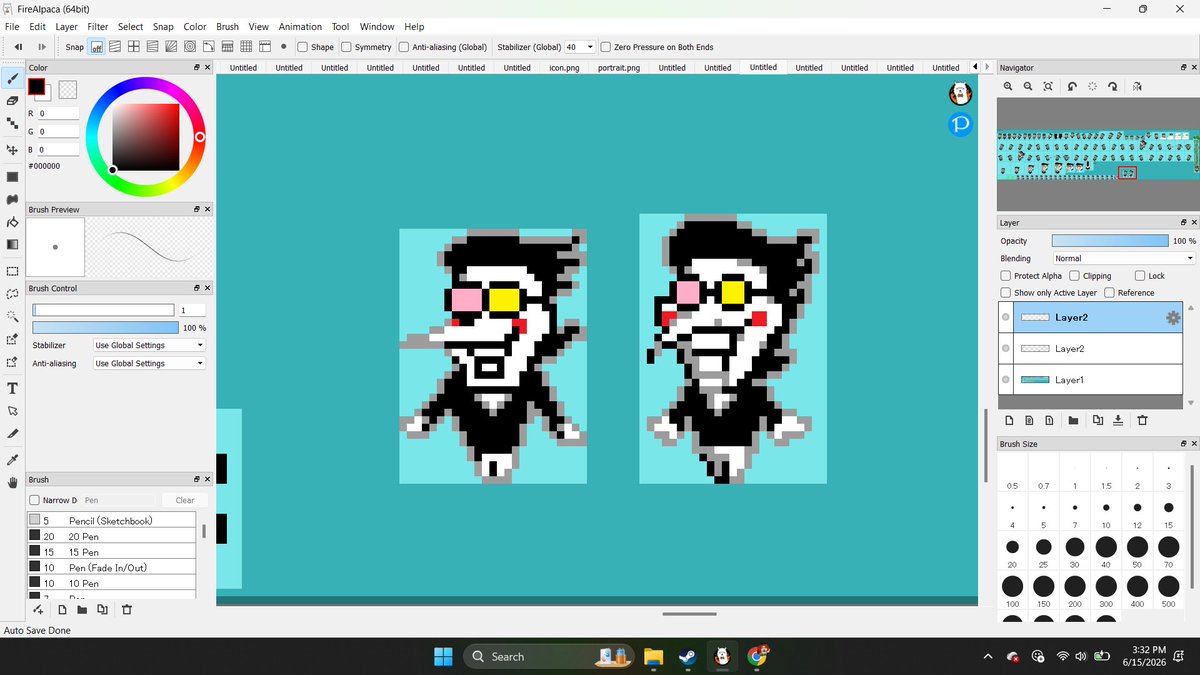
Task: Zoom in via the Navigator panel
Action: pos(1008,87)
